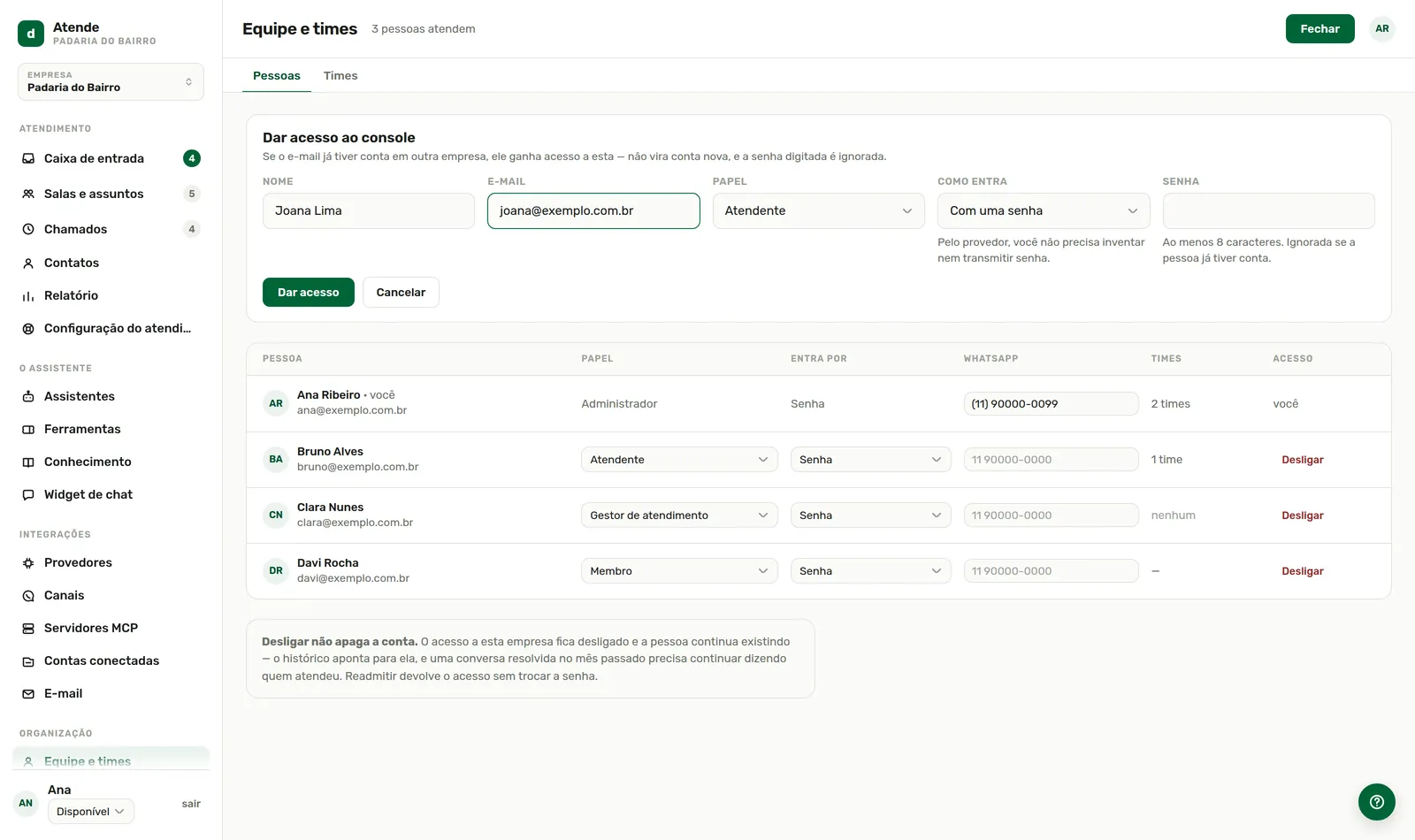This screenshot has width=1415, height=840.
Task: Click Desligar for Clara Nunes
Action: point(1303,515)
